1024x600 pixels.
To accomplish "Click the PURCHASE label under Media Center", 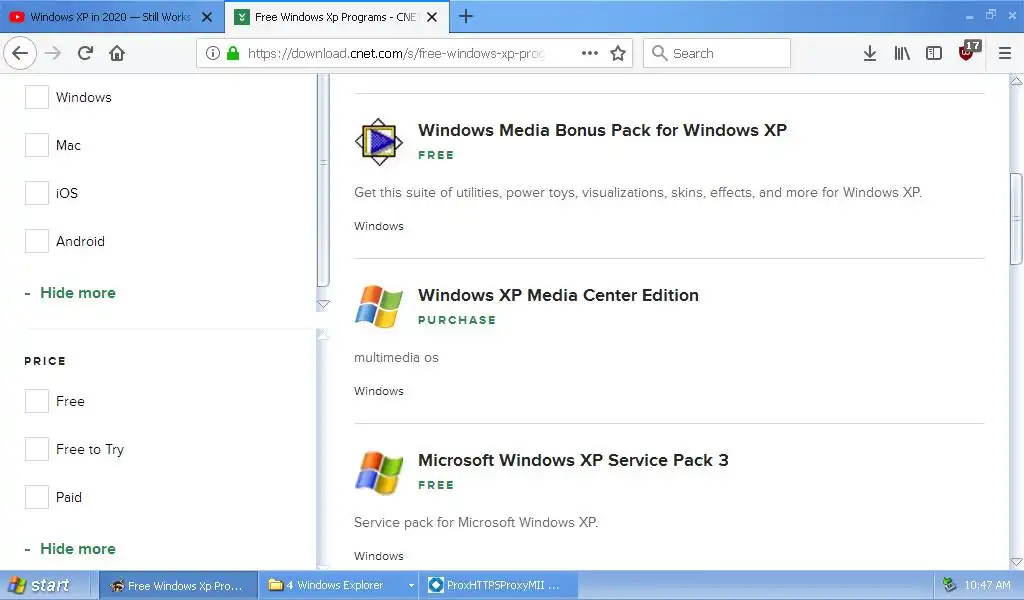I will [x=457, y=320].
